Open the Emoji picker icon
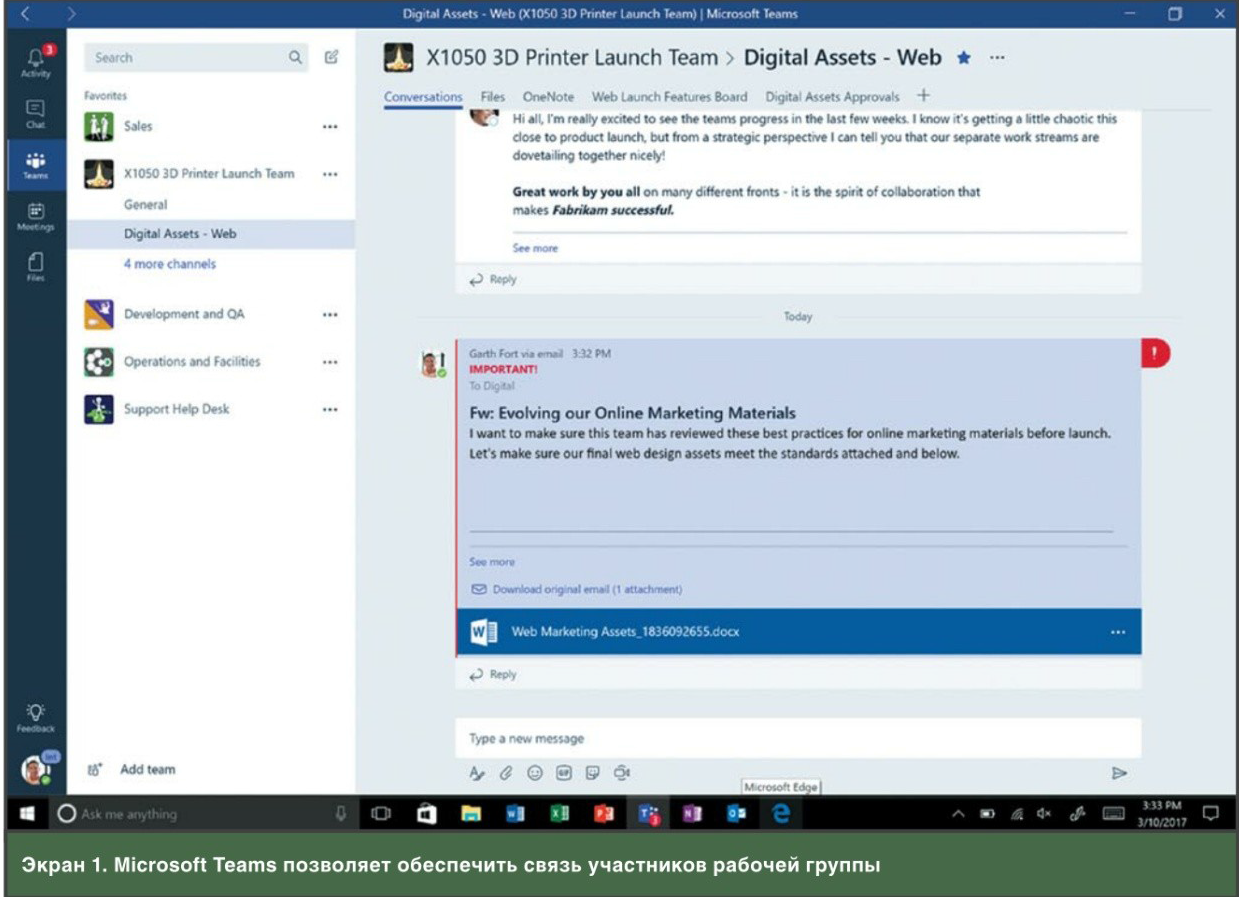1239x897 pixels. tap(535, 772)
